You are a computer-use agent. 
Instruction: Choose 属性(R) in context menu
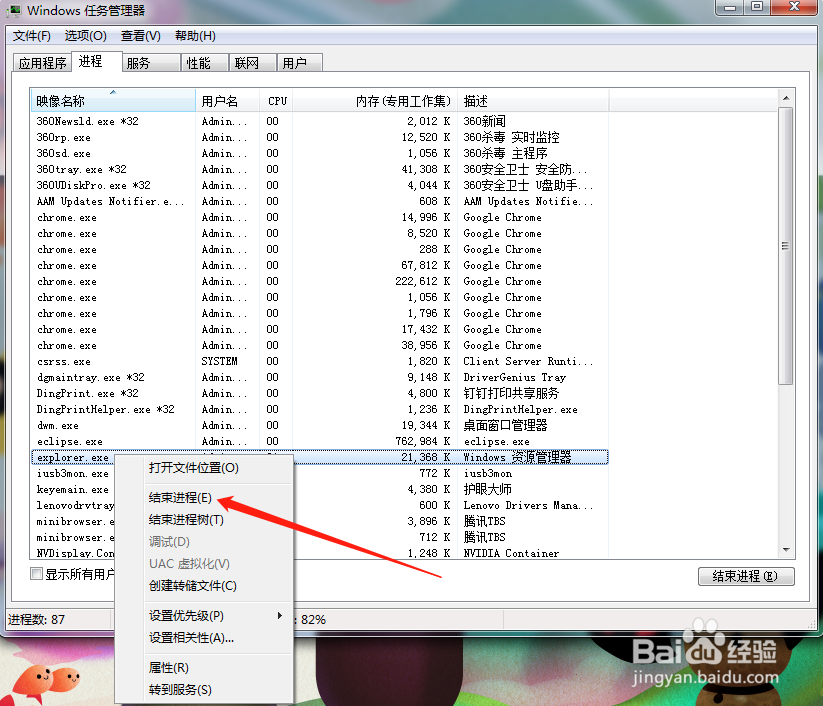(x=204, y=668)
